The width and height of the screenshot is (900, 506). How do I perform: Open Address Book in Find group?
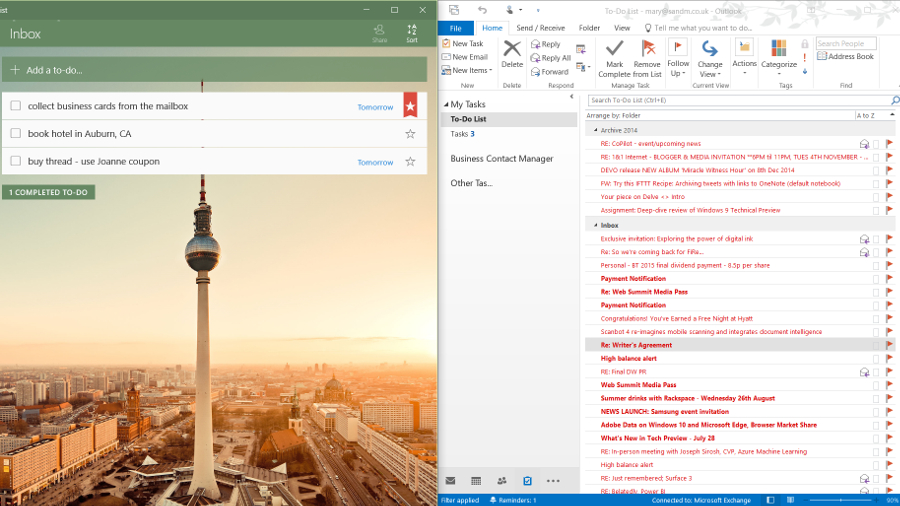(x=845, y=56)
